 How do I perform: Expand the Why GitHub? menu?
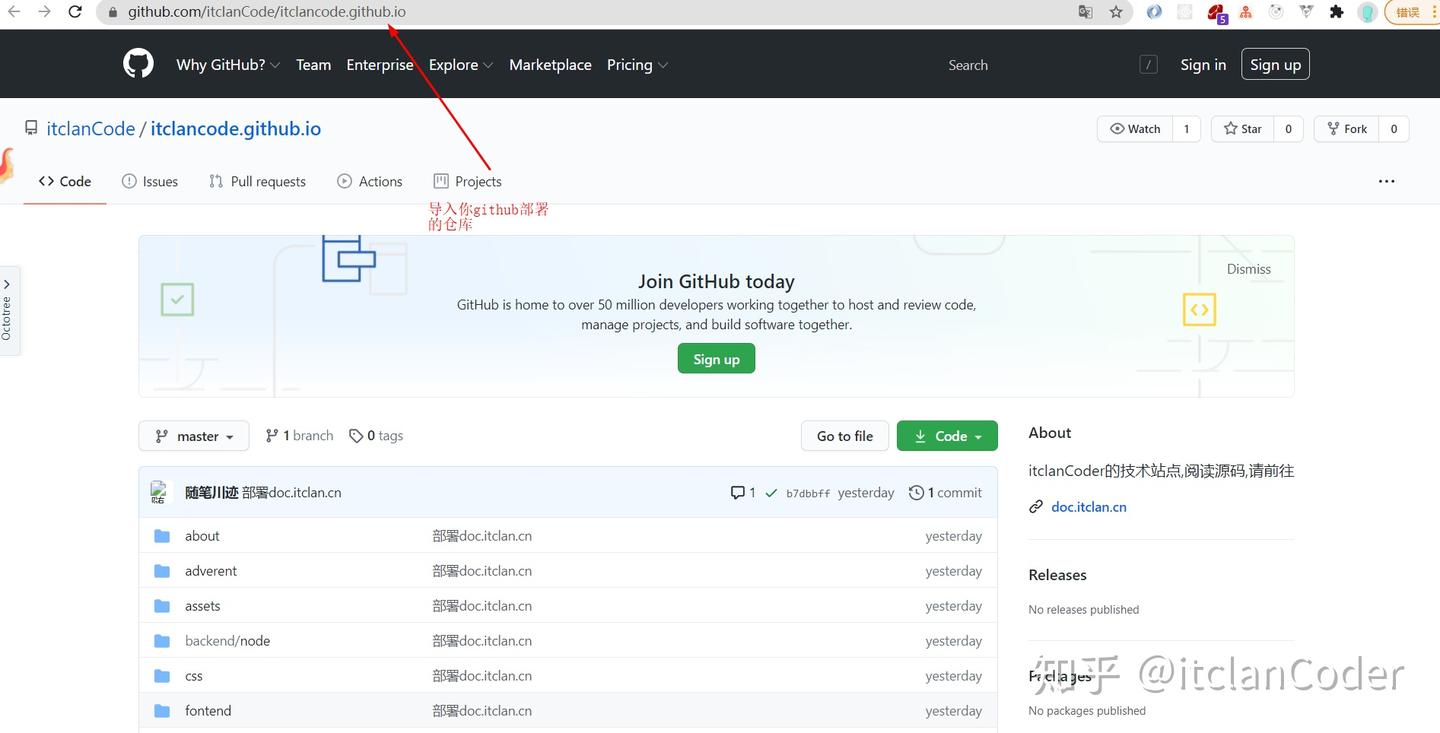pos(228,65)
